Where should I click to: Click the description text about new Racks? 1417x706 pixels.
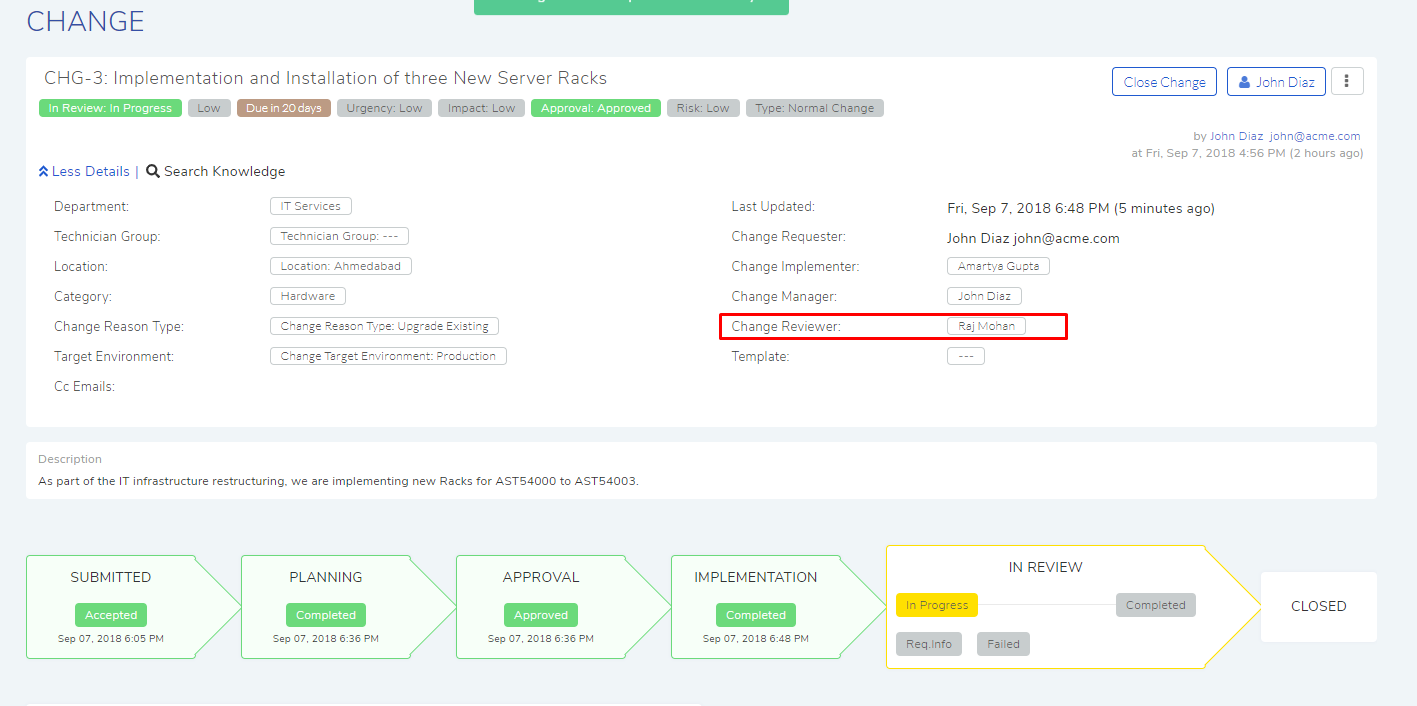click(338, 481)
